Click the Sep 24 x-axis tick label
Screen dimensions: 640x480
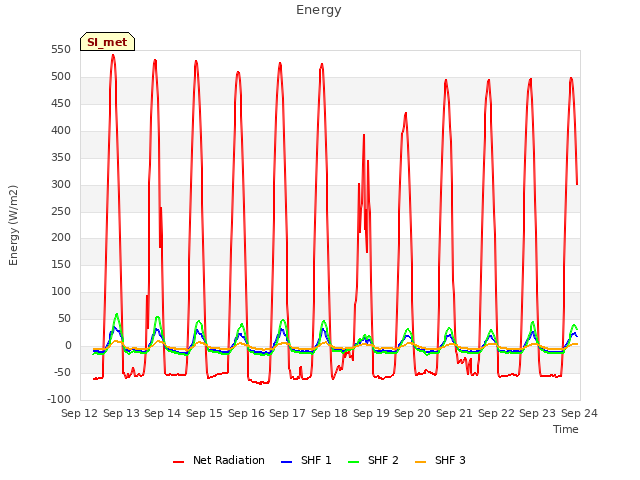click(x=579, y=413)
